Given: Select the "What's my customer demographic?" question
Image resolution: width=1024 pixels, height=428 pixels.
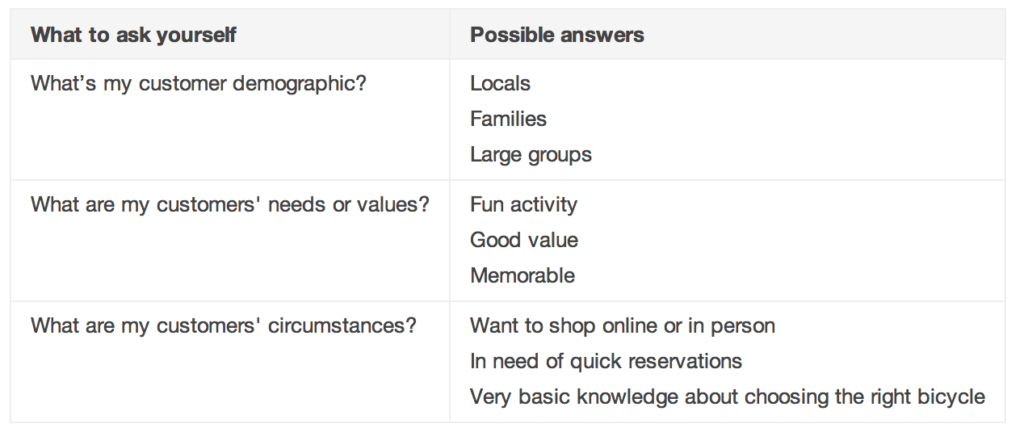Looking at the screenshot, I should [x=199, y=83].
